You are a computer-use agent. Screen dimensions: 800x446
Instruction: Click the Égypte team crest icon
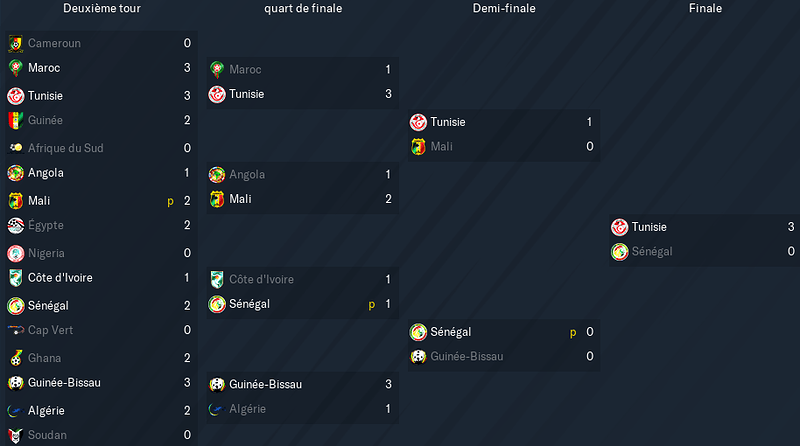16,225
